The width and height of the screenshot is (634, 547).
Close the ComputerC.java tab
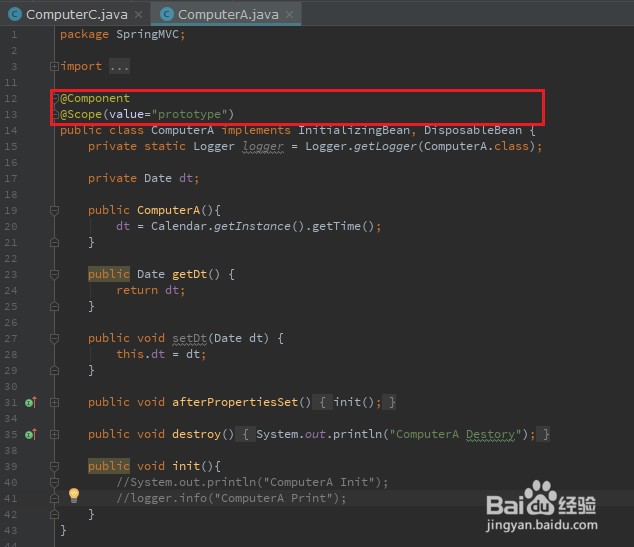click(x=138, y=15)
